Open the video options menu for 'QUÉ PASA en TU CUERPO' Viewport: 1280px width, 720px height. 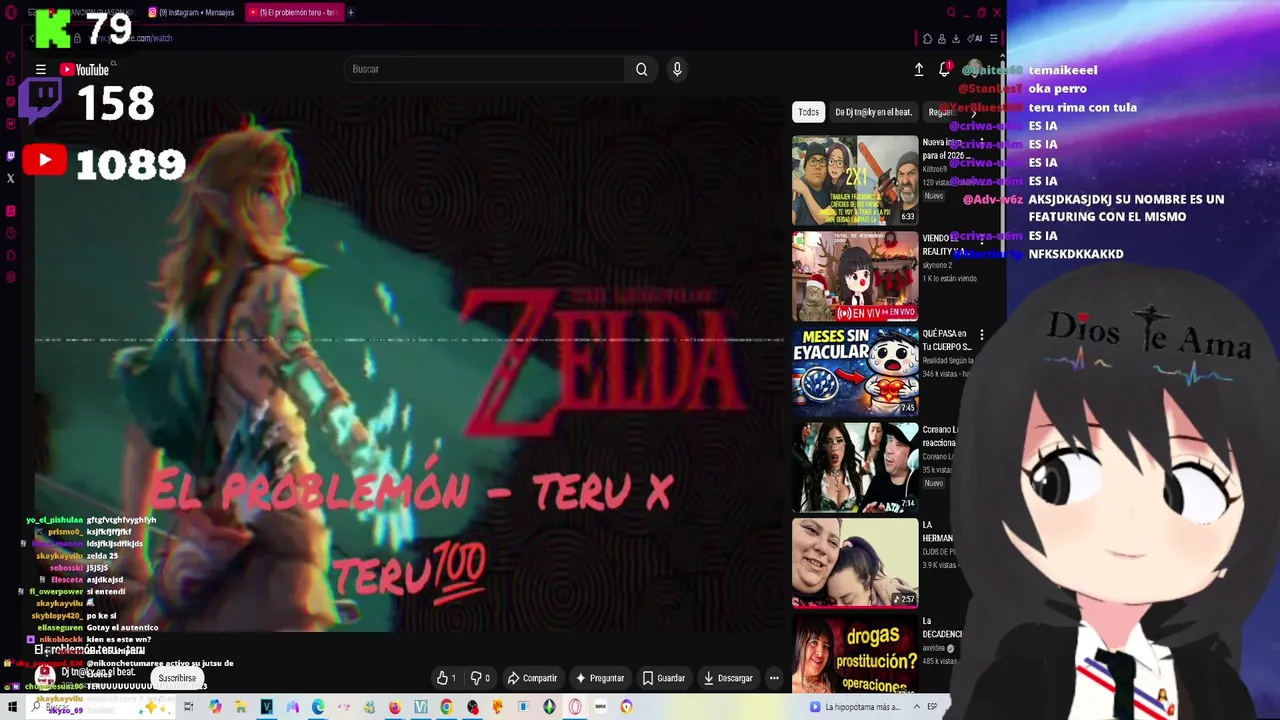point(982,335)
